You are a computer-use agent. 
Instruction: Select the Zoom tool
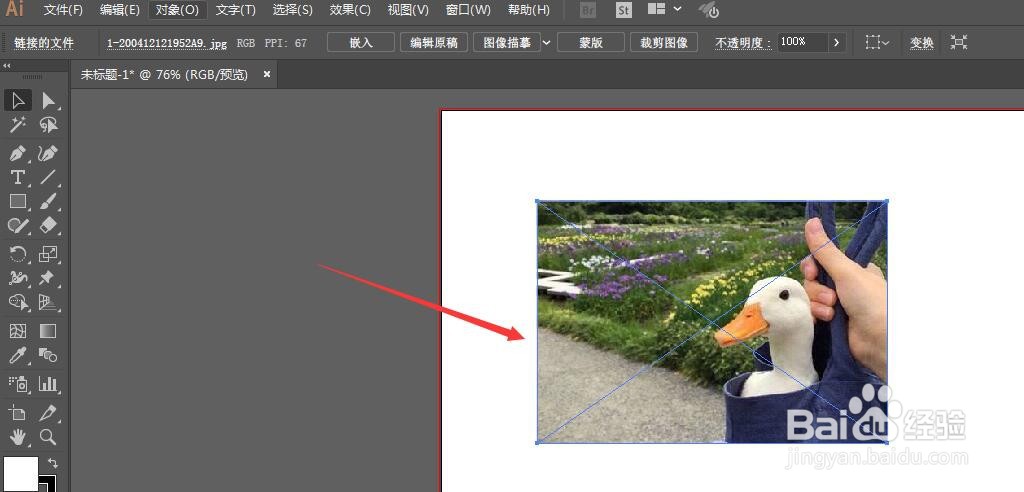pyautogui.click(x=48, y=437)
